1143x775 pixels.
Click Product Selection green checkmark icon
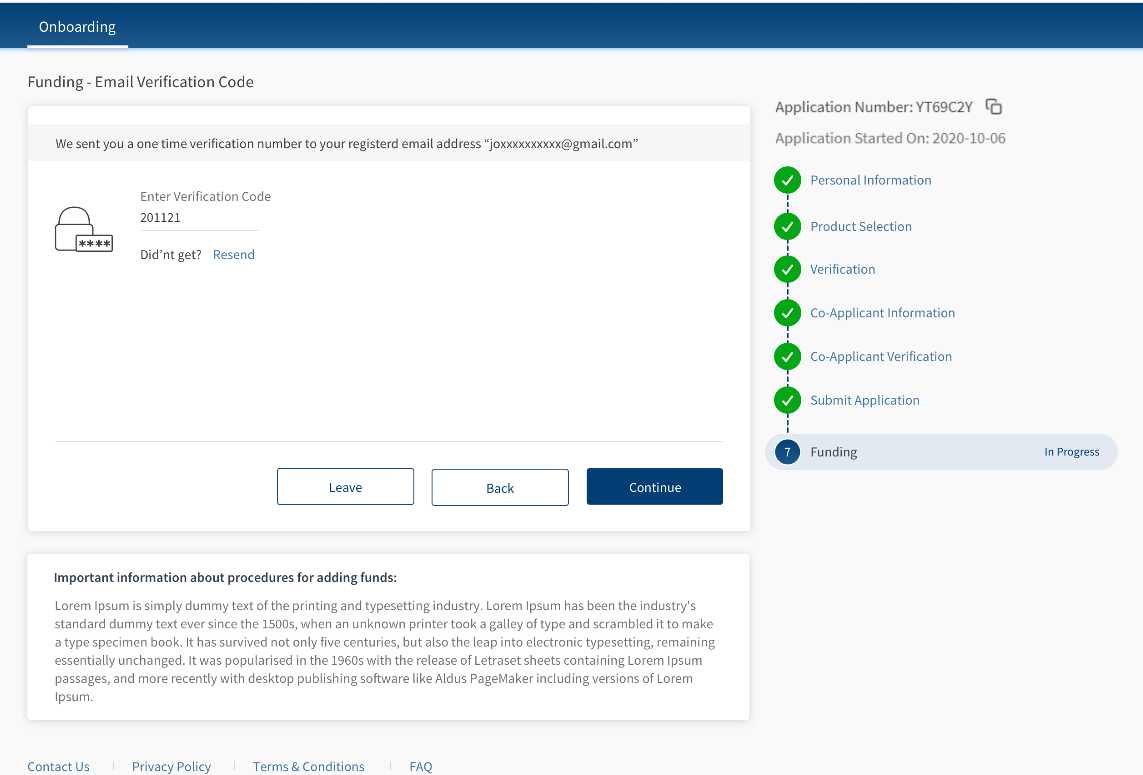pyautogui.click(x=788, y=227)
